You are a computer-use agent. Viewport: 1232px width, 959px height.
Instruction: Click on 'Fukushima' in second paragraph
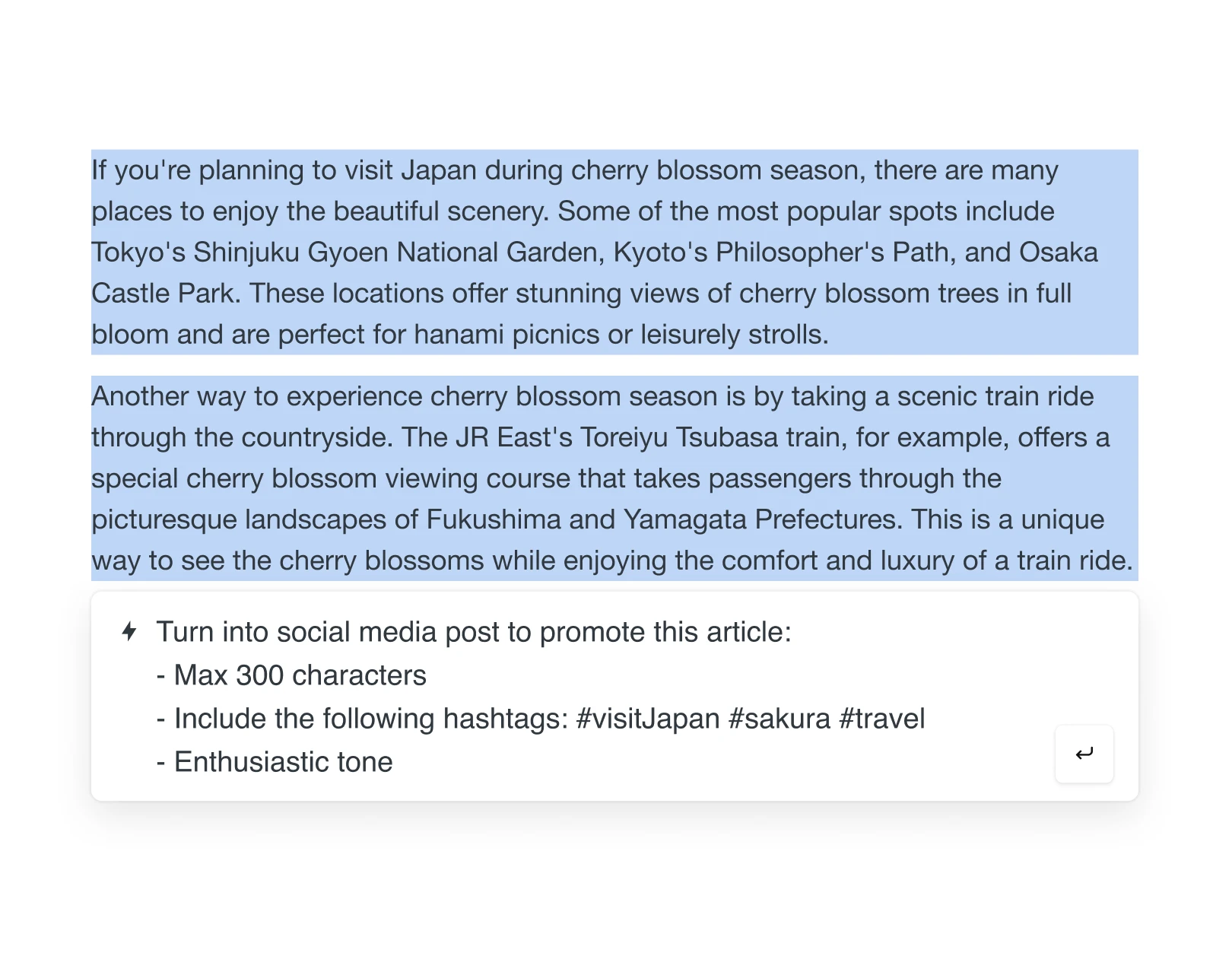click(493, 519)
